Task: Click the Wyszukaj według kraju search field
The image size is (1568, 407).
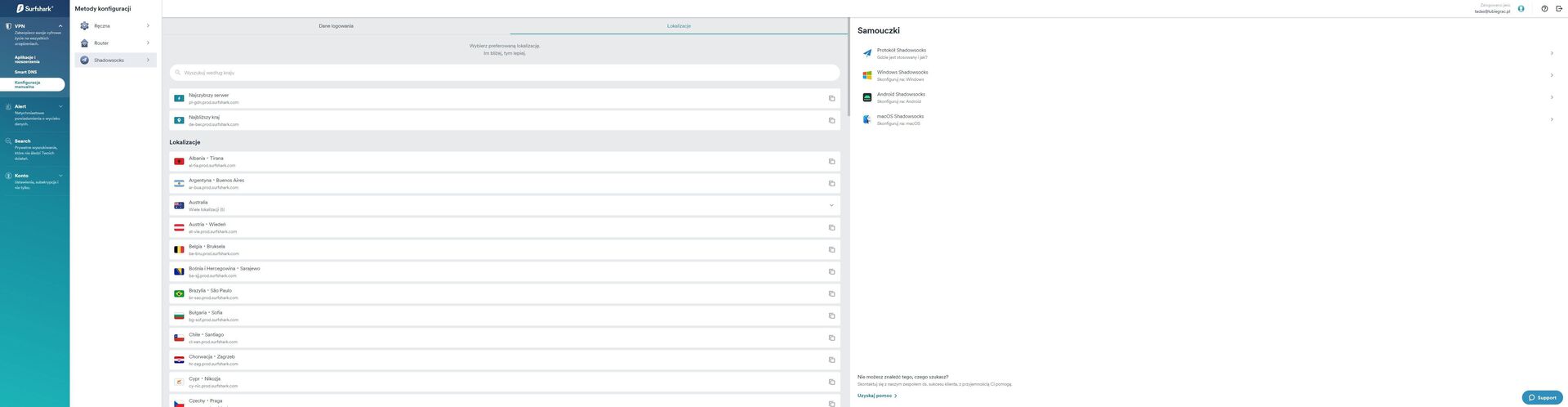Action: click(505, 73)
